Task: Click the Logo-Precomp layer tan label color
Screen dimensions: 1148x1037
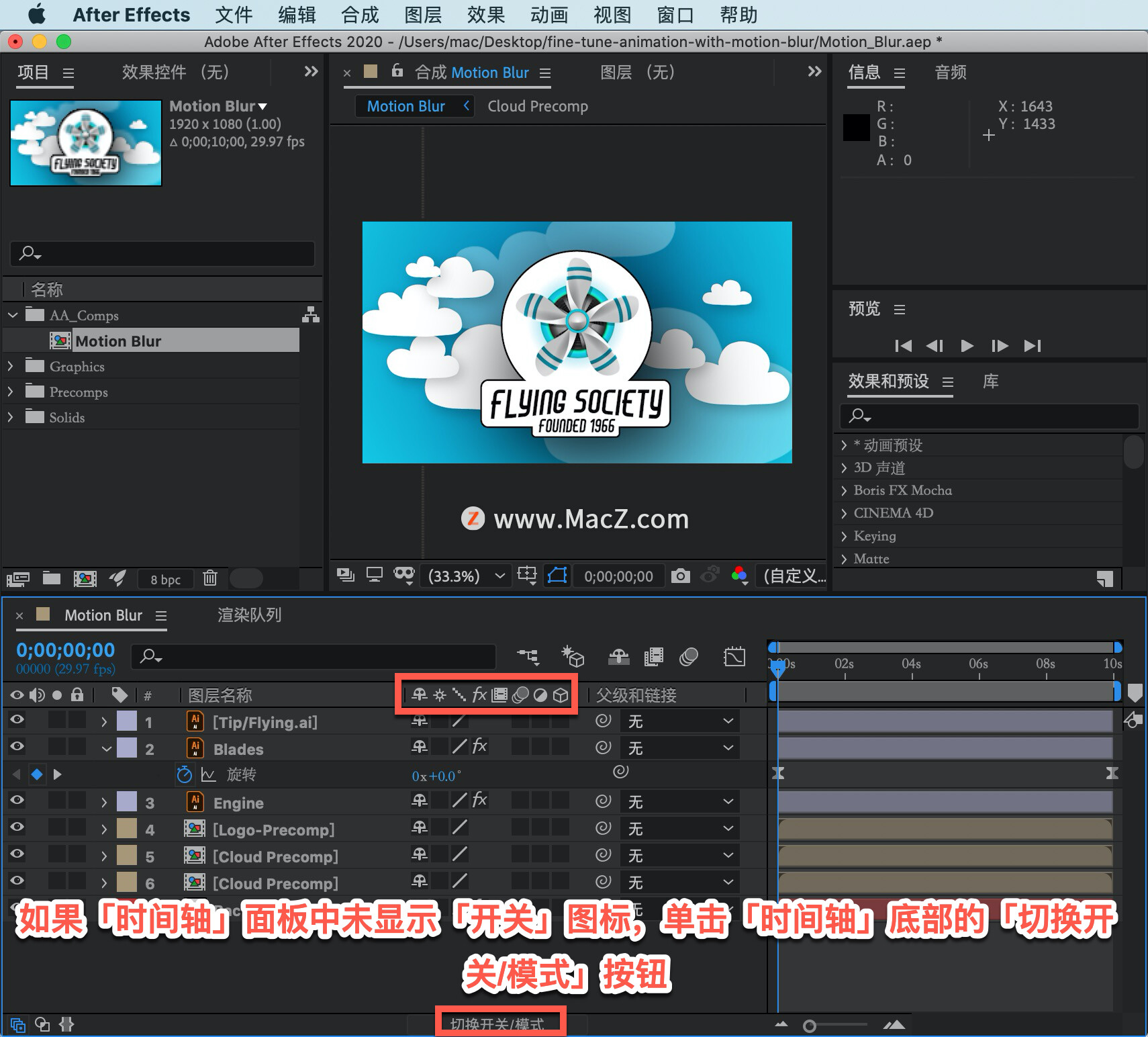Action: click(127, 828)
